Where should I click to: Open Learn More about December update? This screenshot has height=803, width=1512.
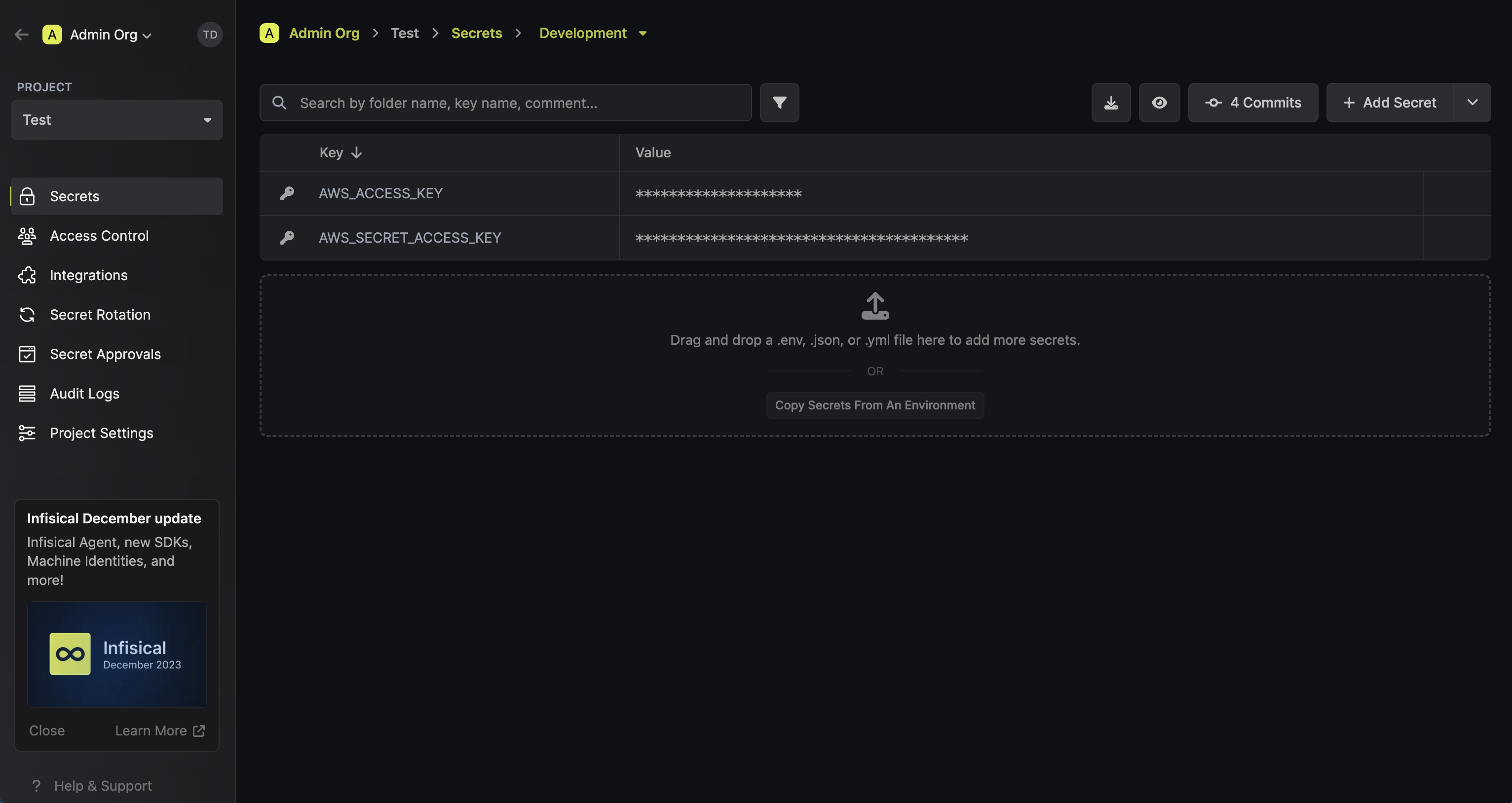pyautogui.click(x=160, y=730)
